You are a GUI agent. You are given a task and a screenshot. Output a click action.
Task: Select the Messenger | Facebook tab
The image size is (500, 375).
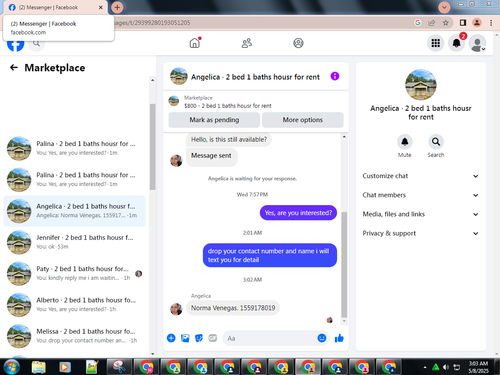point(55,7)
